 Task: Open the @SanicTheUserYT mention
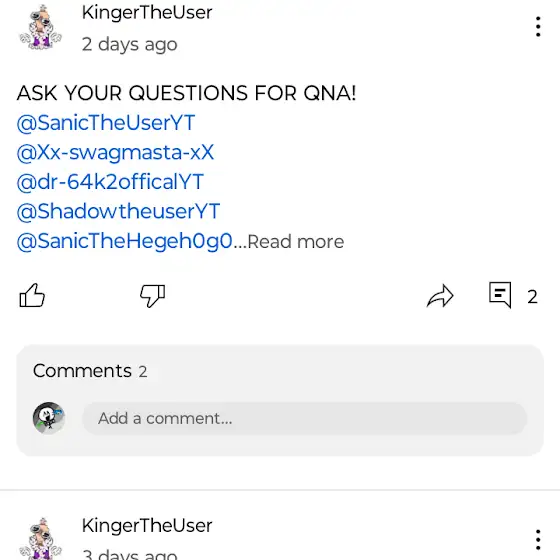(x=106, y=123)
